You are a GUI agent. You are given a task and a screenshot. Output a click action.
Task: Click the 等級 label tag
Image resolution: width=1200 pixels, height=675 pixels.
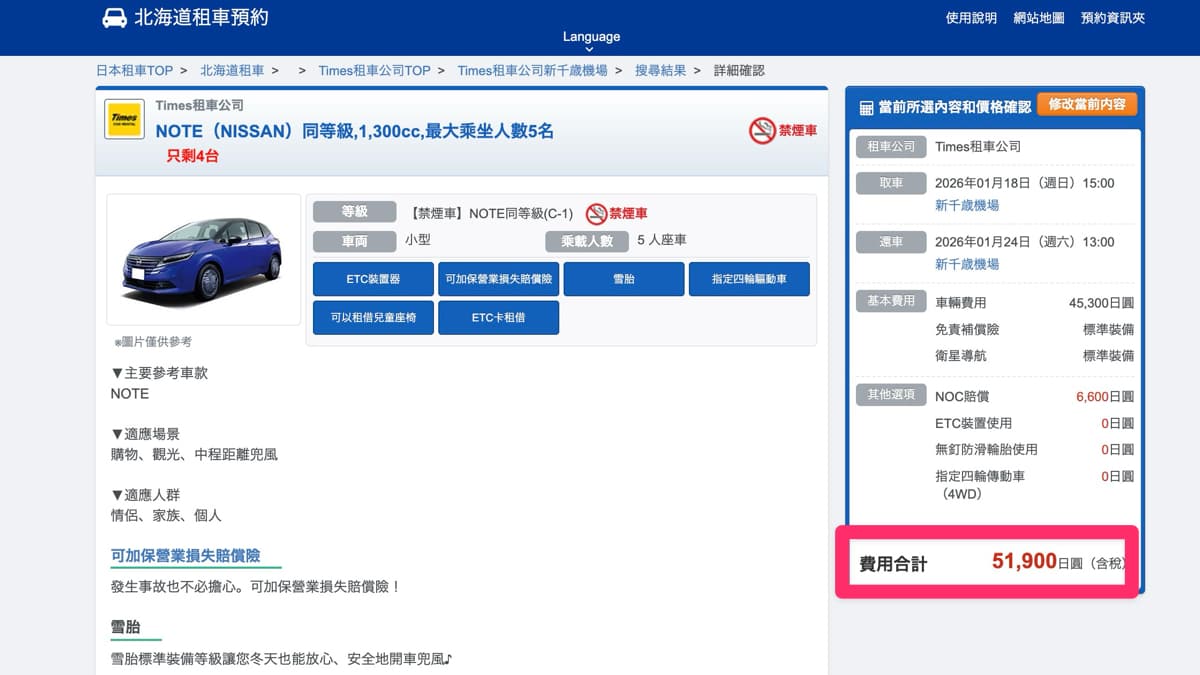point(355,212)
